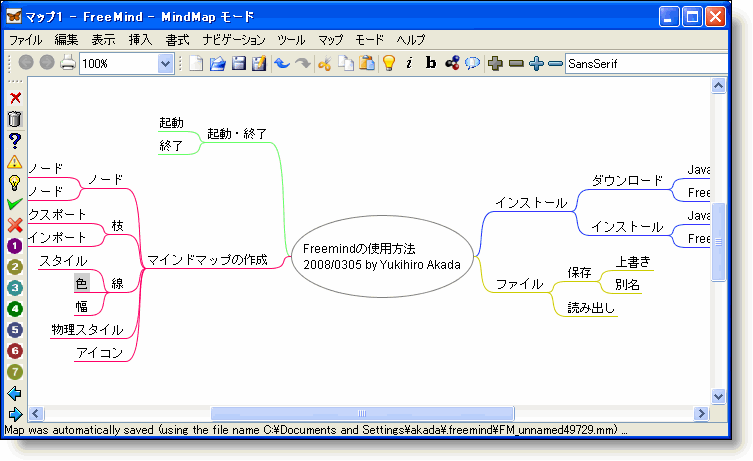Select the マインドマップの作成 node

[x=207, y=260]
